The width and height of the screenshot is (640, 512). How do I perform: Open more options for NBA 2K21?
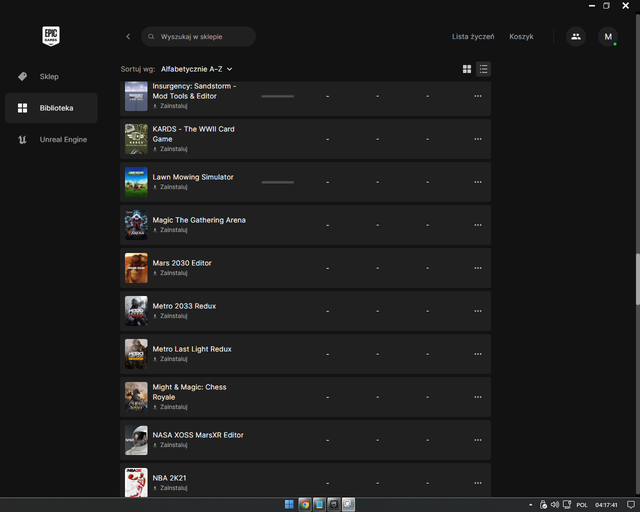coord(478,483)
